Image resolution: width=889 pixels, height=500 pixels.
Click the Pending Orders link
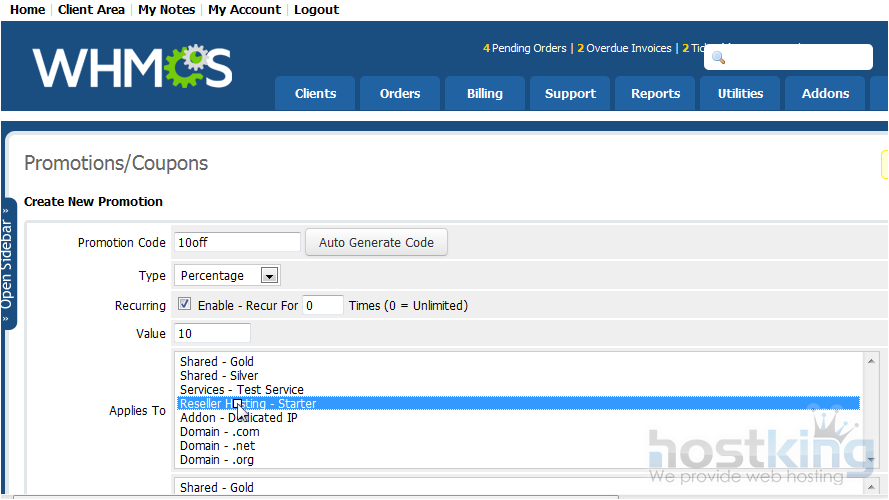coord(528,48)
